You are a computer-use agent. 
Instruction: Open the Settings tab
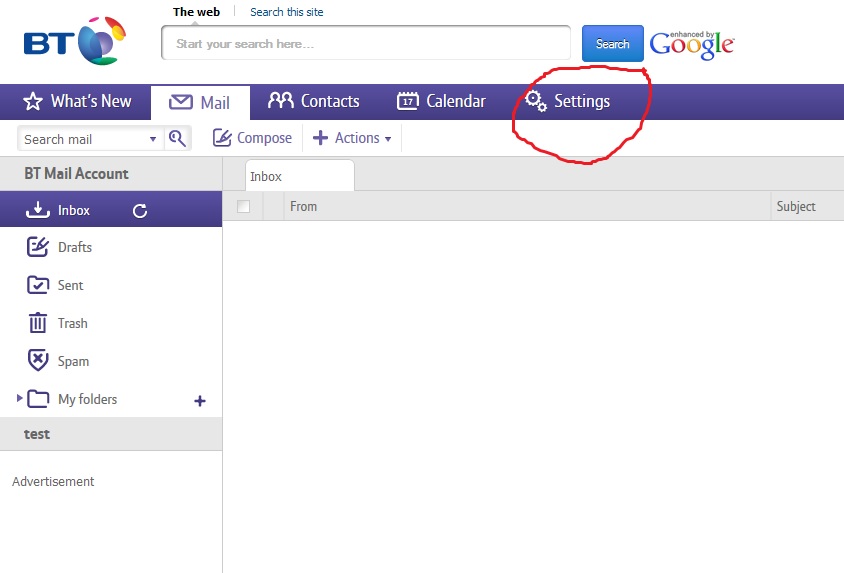click(568, 101)
